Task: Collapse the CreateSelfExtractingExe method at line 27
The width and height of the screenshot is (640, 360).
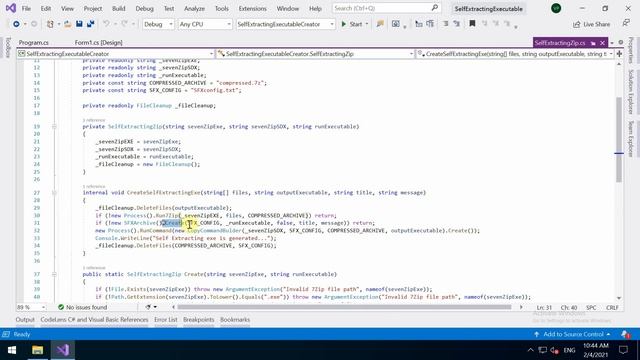Action: point(54,193)
